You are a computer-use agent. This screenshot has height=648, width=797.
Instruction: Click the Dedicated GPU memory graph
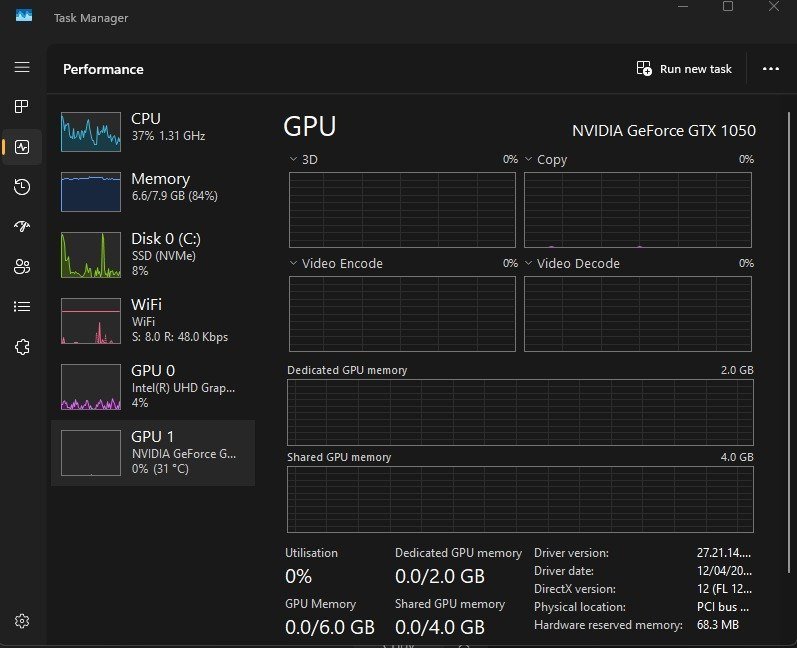click(520, 413)
